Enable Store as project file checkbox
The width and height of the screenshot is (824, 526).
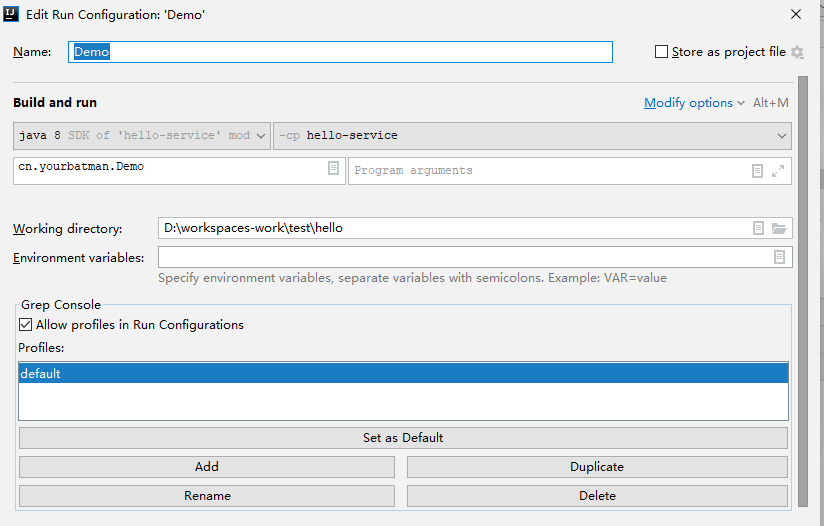tap(661, 52)
